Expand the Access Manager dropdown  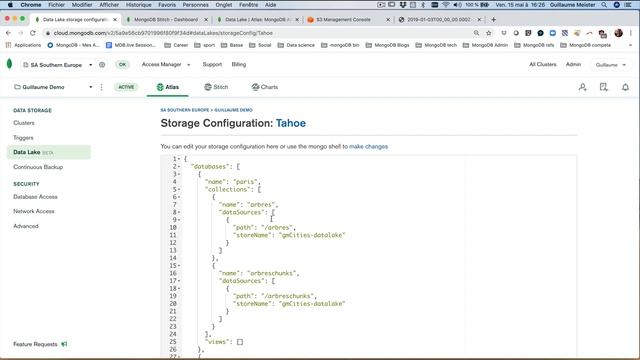[x=166, y=64]
